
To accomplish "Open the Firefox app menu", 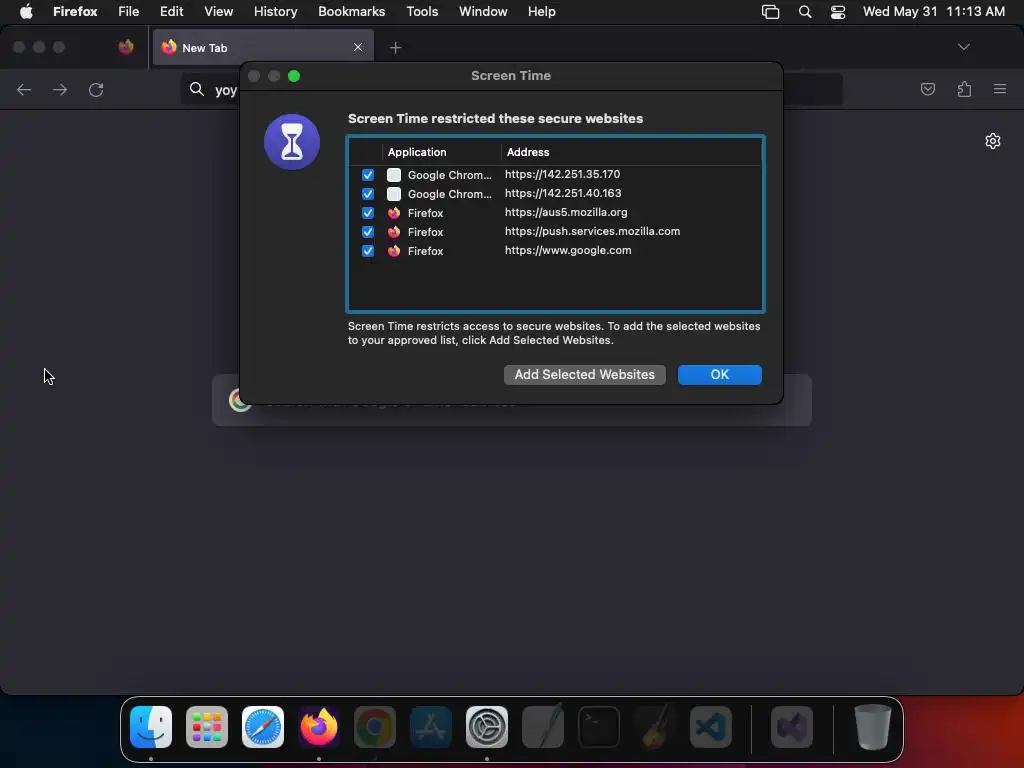I will tap(75, 12).
